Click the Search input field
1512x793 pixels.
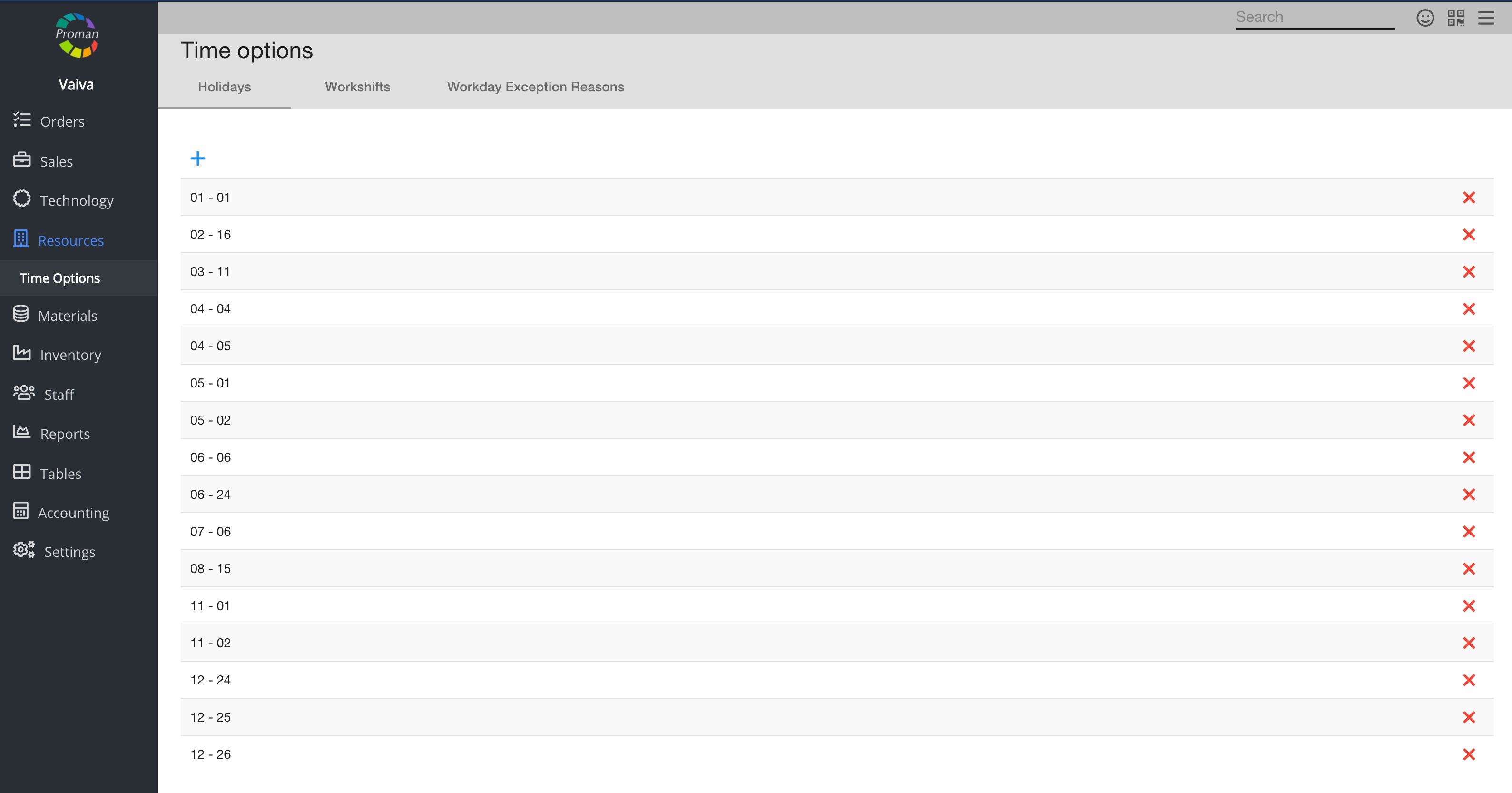pos(1315,17)
